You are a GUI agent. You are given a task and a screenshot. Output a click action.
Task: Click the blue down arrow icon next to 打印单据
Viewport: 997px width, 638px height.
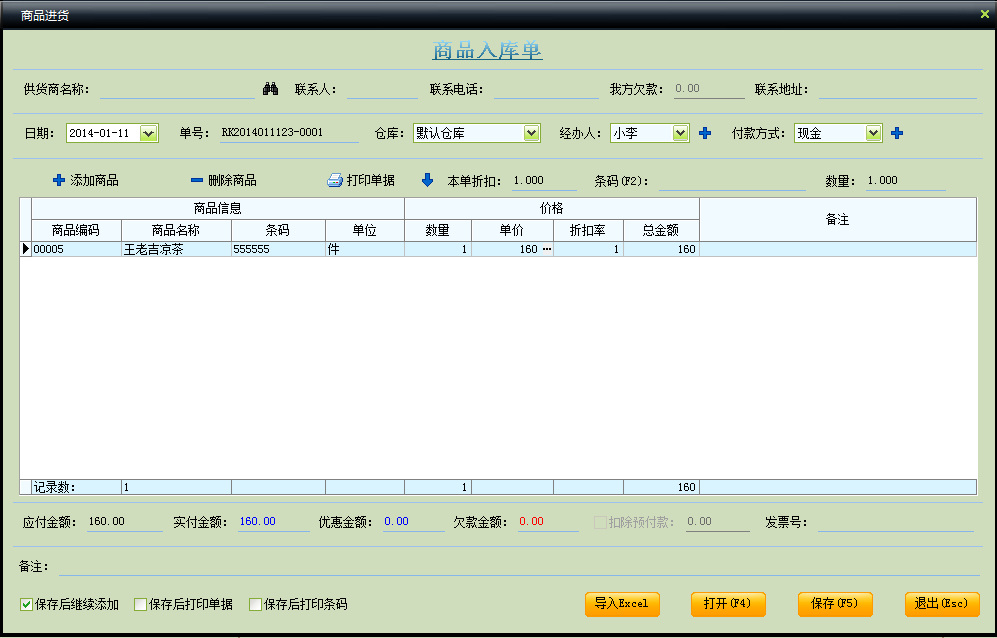[427, 181]
